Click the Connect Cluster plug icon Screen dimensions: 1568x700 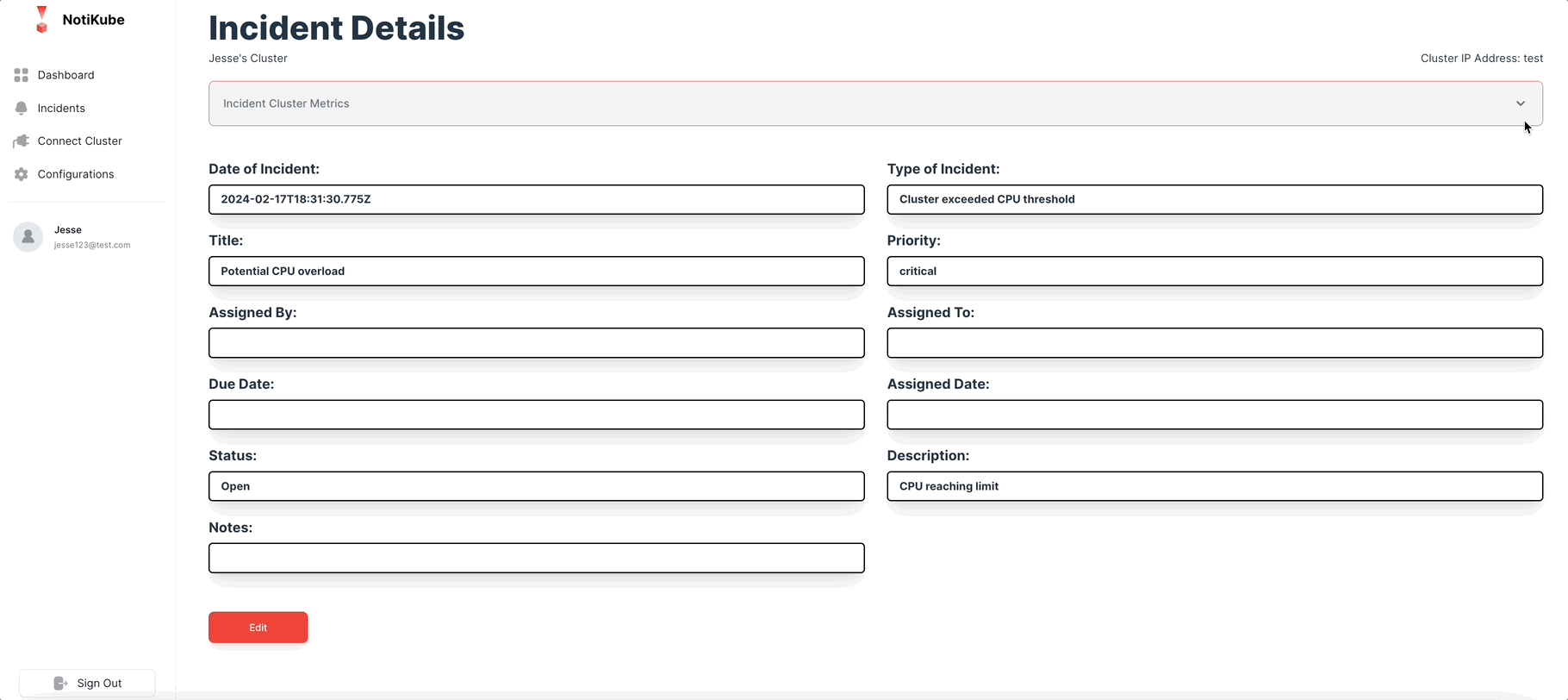[x=22, y=141]
